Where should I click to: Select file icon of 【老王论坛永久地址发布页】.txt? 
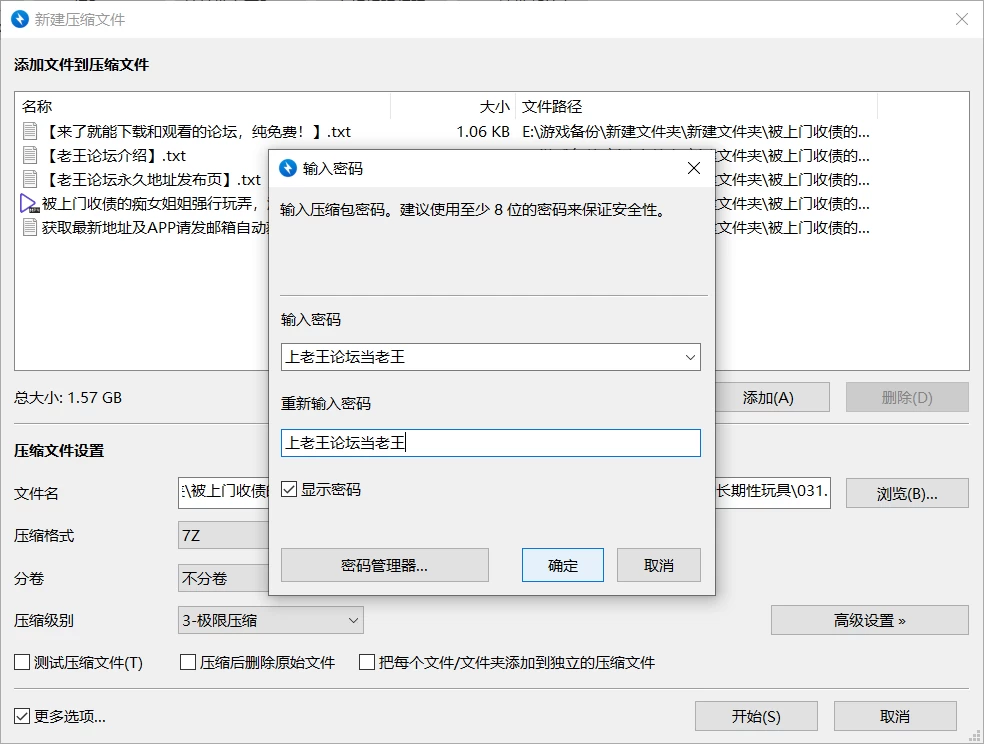[29, 179]
